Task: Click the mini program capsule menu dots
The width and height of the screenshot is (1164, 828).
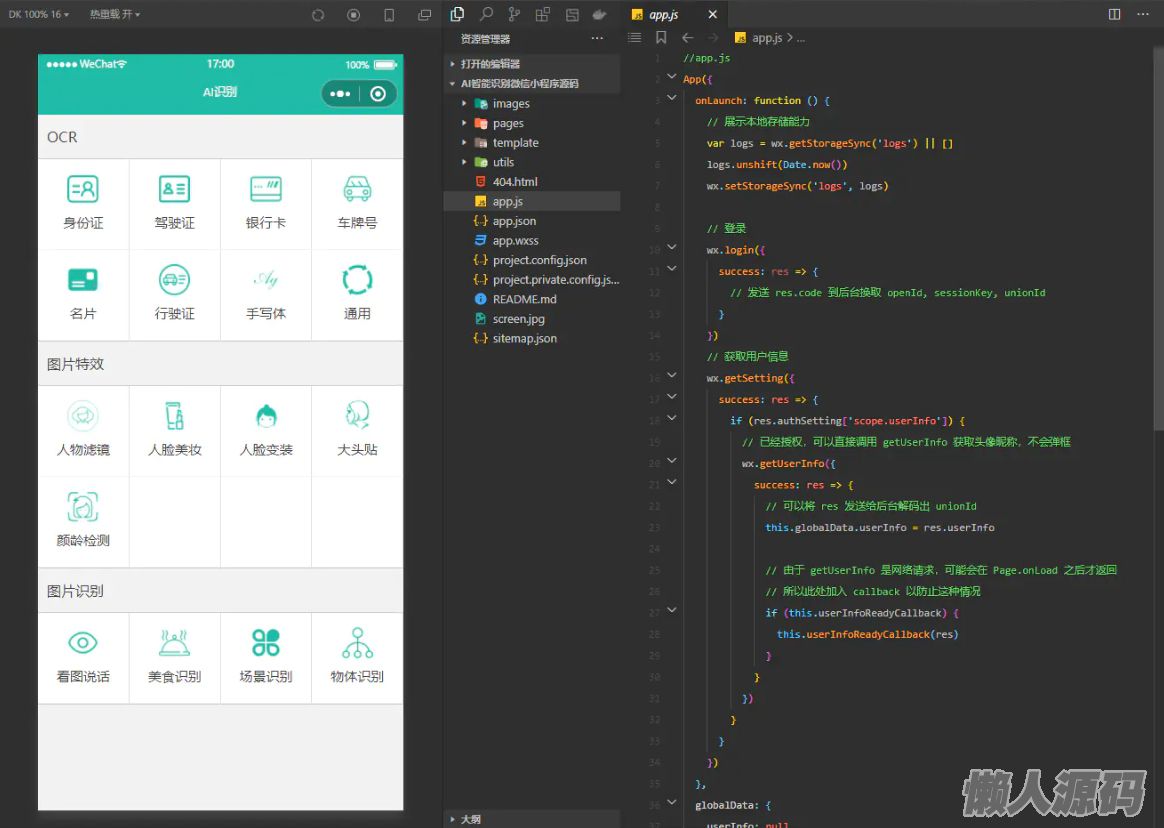Action: (341, 94)
